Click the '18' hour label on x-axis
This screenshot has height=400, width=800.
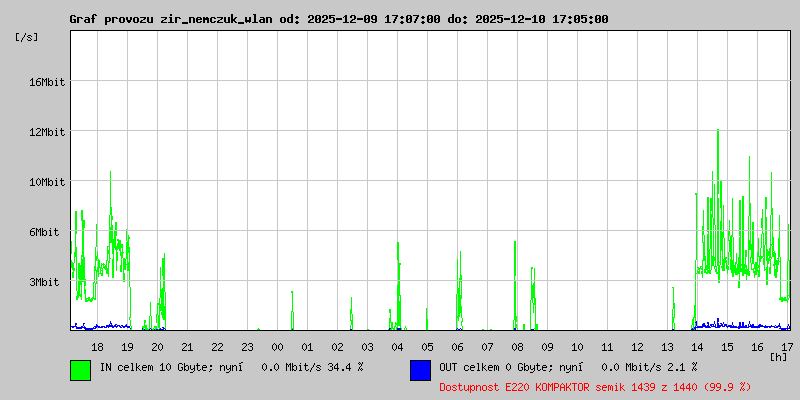pyautogui.click(x=97, y=347)
